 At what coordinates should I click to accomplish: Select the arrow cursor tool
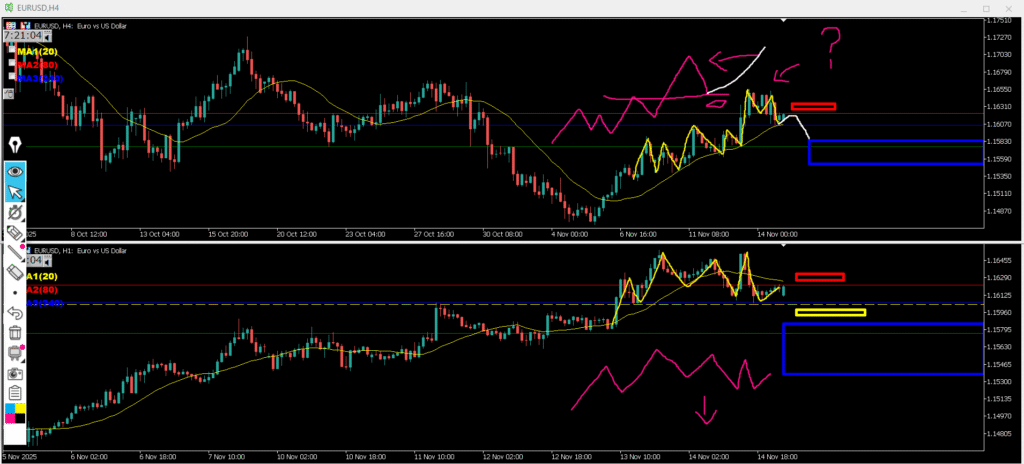tap(15, 192)
